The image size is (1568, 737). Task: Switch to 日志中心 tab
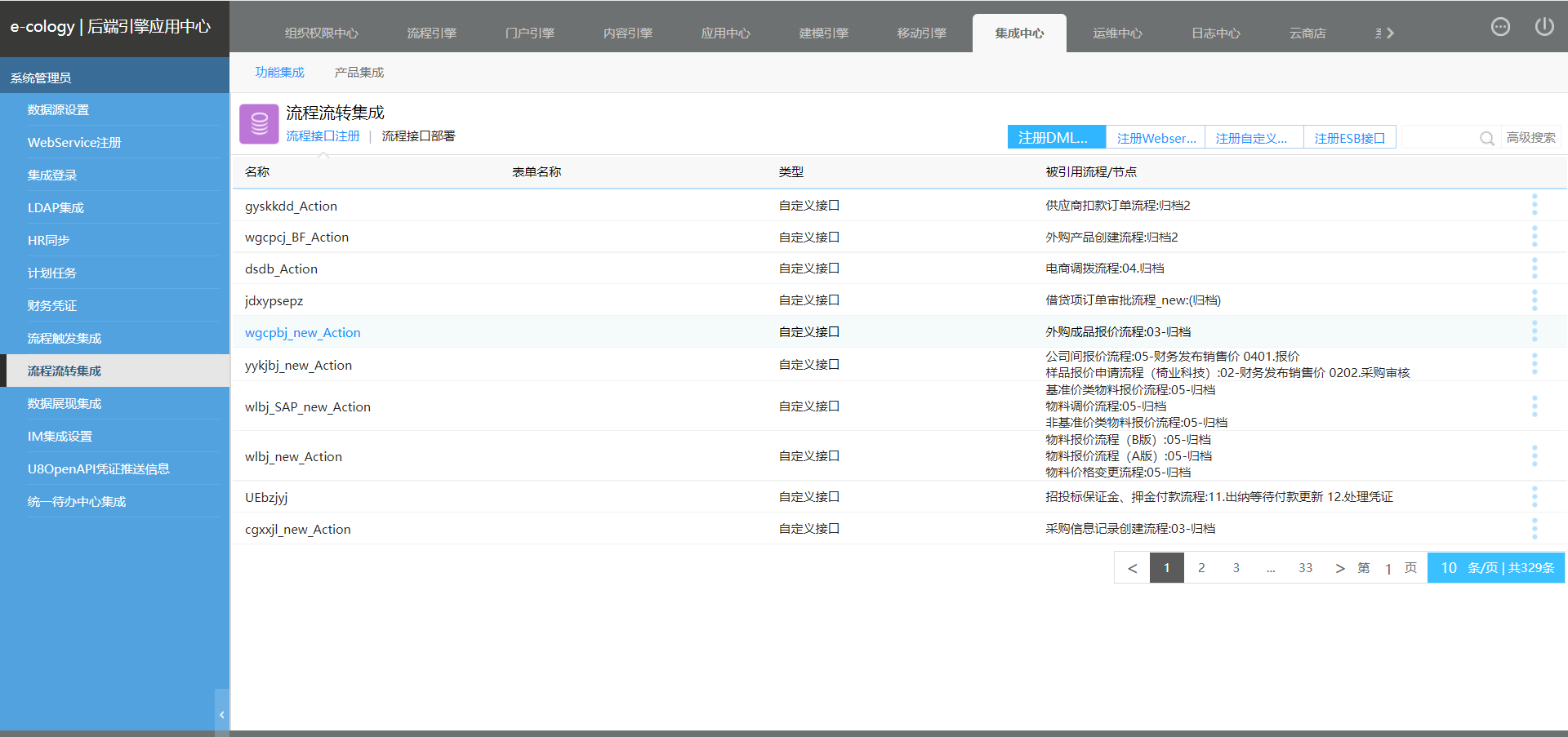(x=1215, y=33)
